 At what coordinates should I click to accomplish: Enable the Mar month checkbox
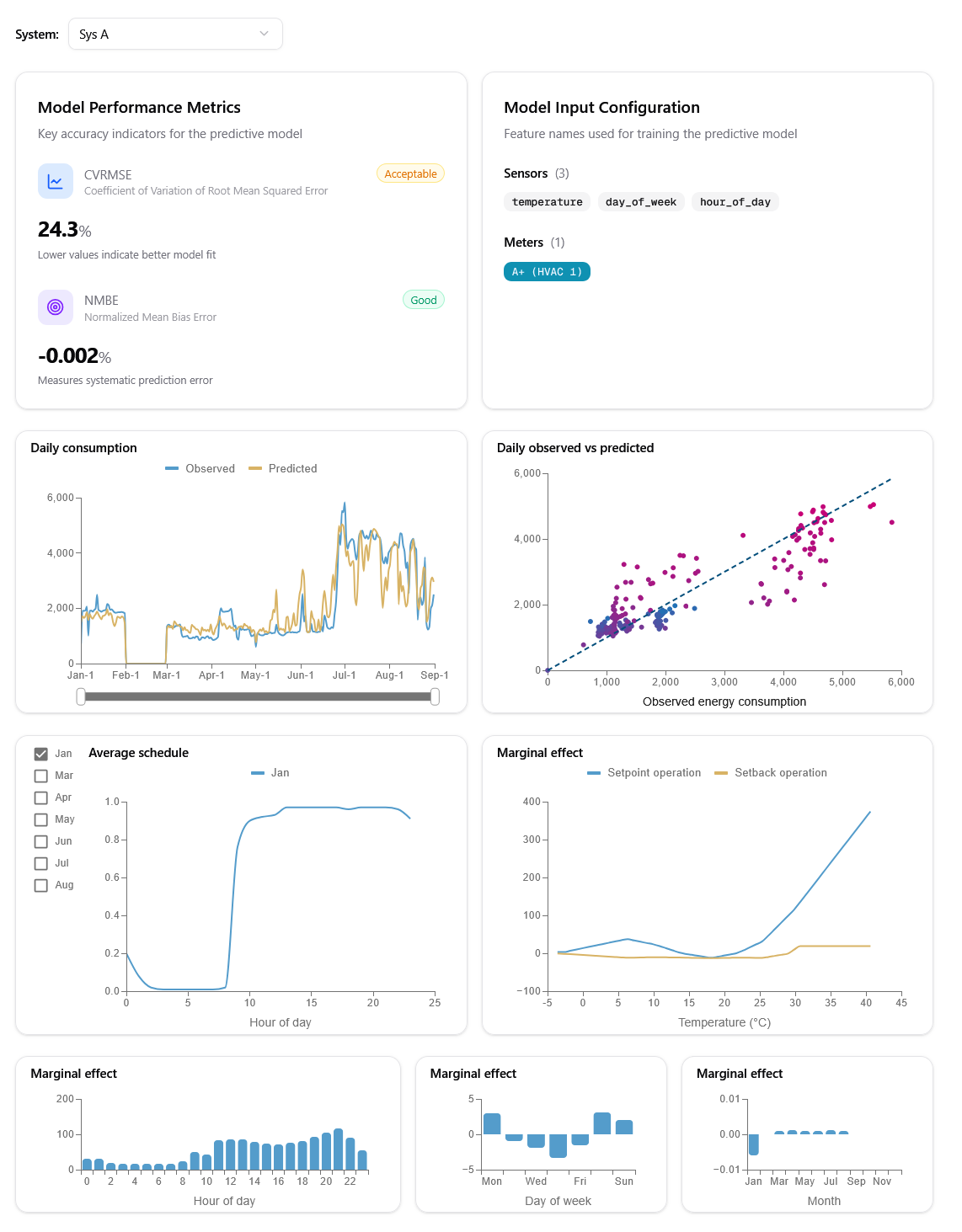click(41, 776)
